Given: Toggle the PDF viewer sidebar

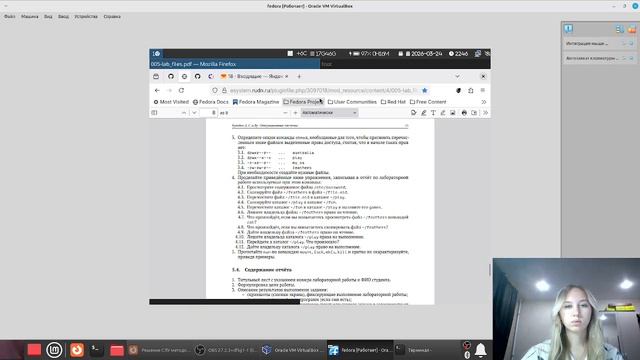Looking at the screenshot, I should 154,113.
